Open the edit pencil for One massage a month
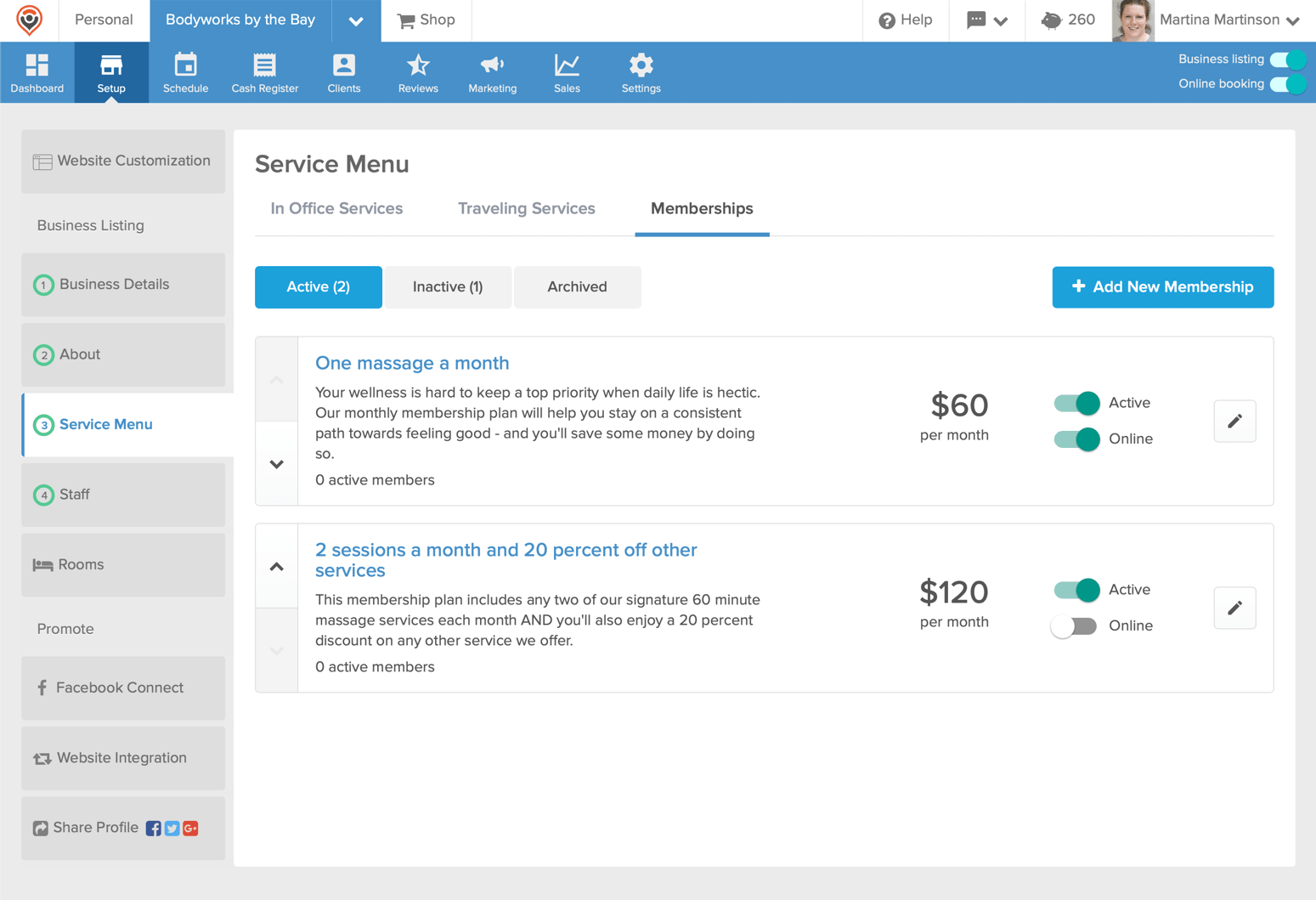 coord(1234,421)
